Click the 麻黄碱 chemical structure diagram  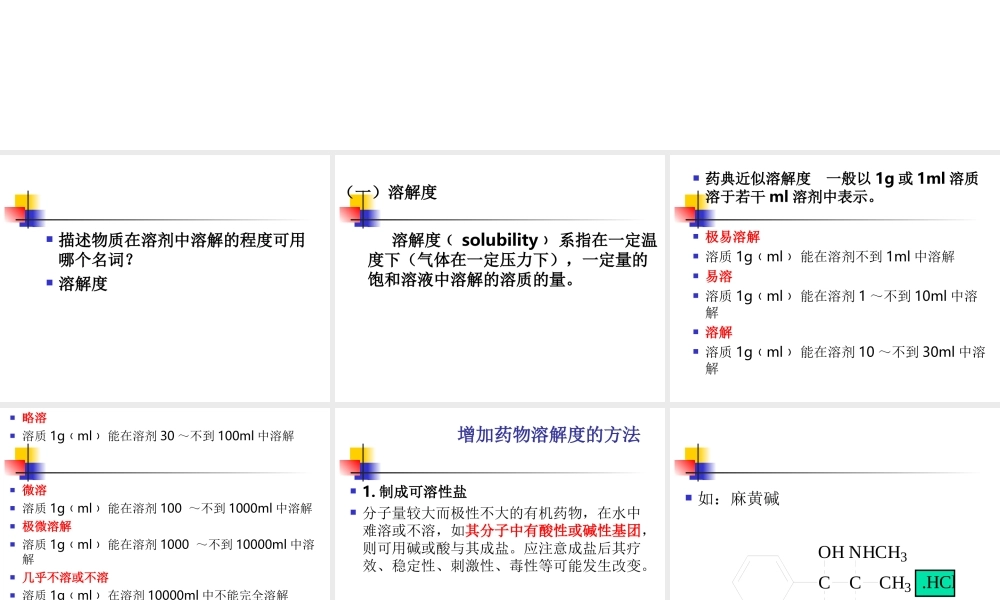tap(862, 570)
